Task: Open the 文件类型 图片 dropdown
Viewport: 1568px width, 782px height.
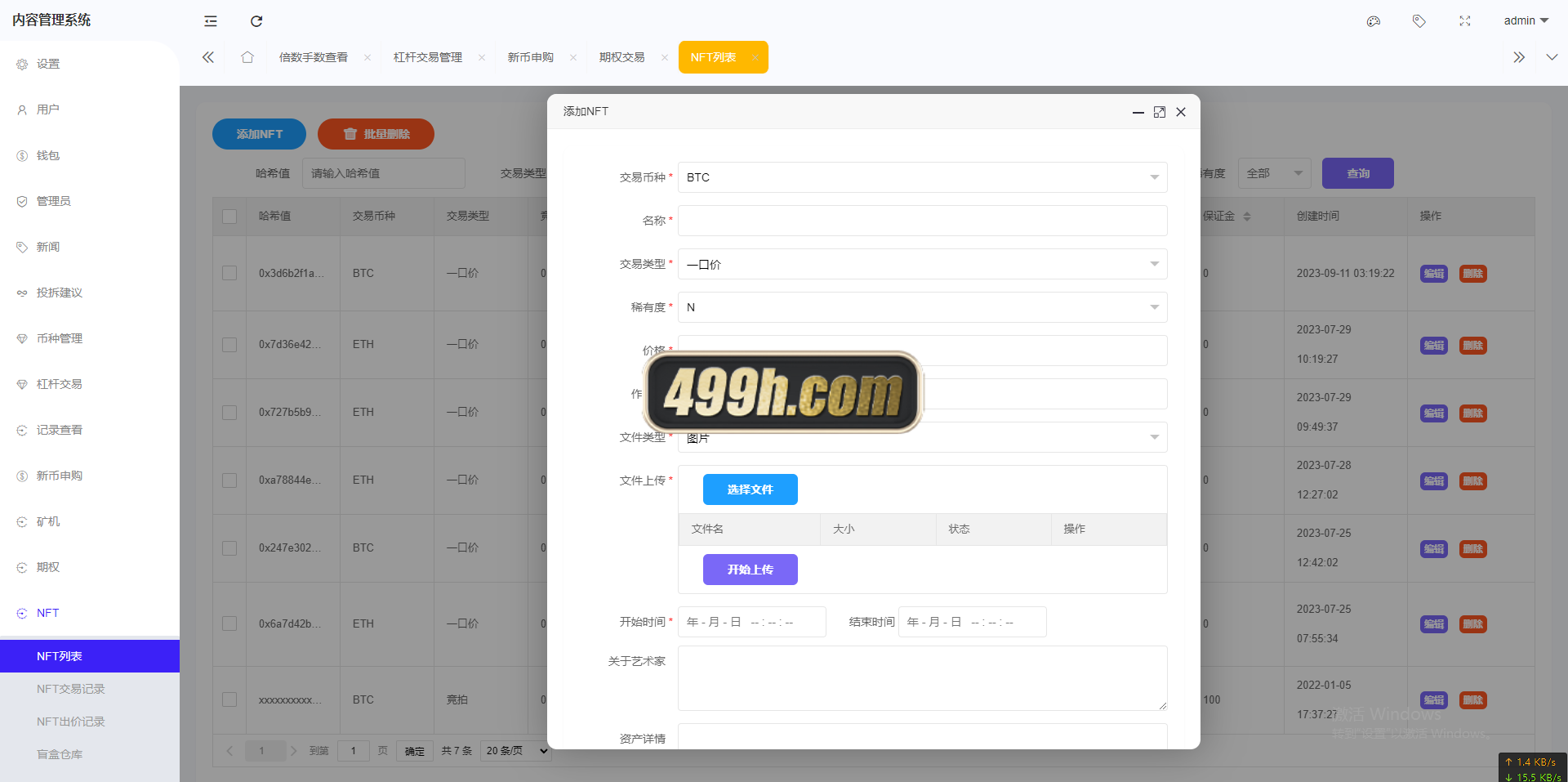Action: [x=923, y=437]
